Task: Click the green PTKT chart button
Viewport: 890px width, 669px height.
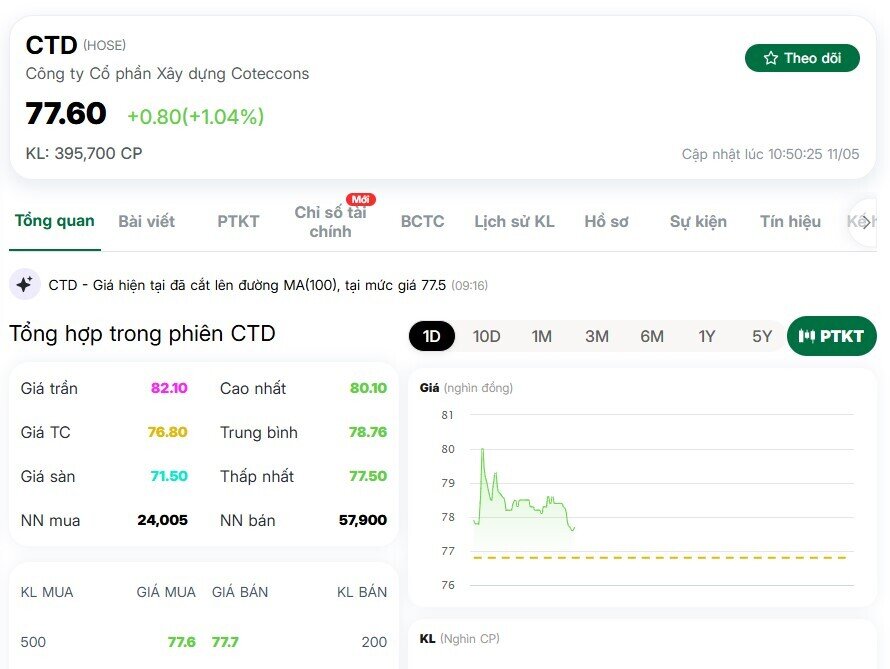Action: [x=832, y=336]
